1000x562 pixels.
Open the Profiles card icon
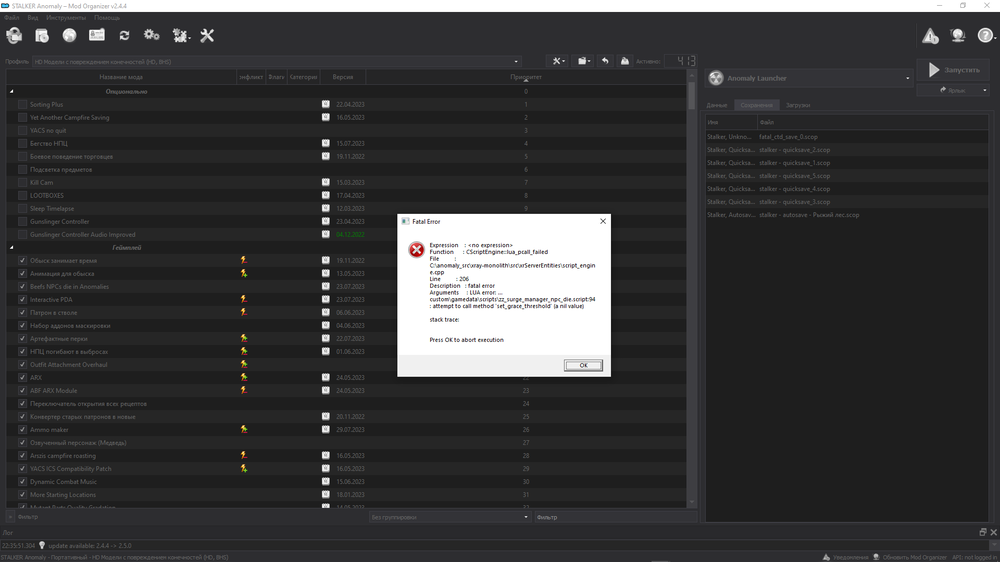[x=97, y=36]
